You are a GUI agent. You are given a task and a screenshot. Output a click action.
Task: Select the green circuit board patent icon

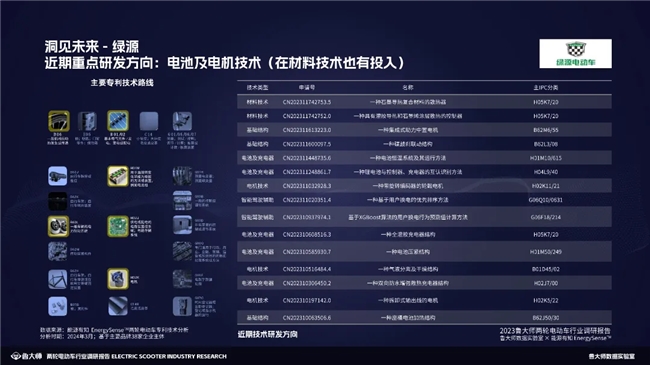pos(118,226)
